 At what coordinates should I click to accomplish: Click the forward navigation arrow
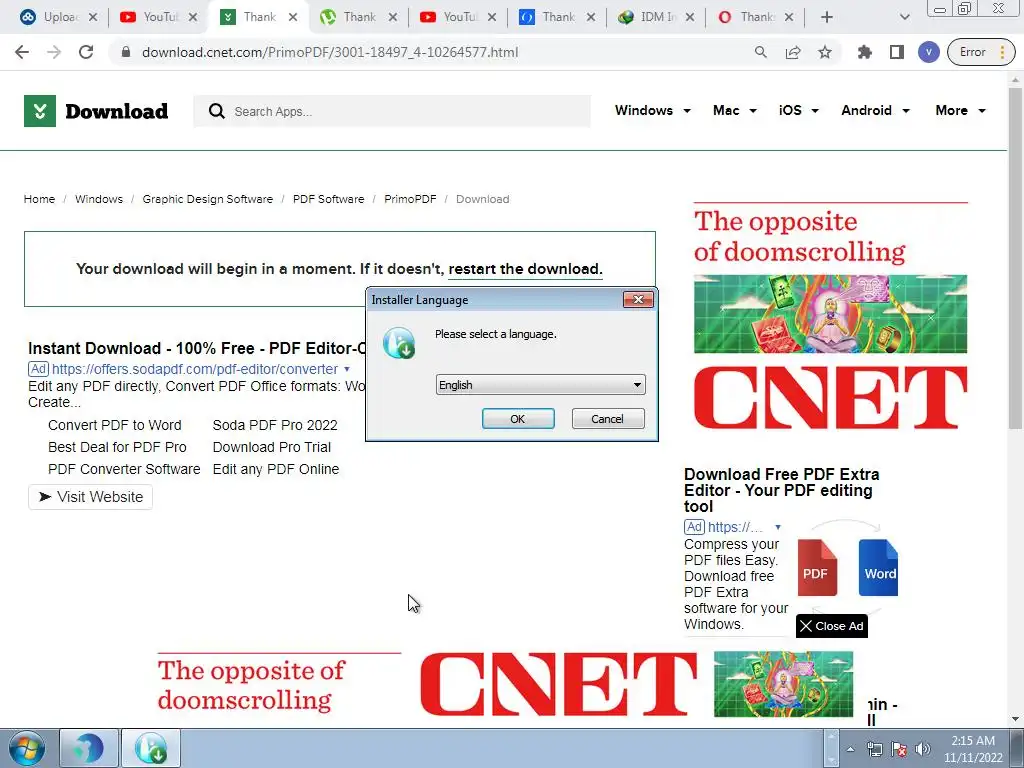point(54,52)
